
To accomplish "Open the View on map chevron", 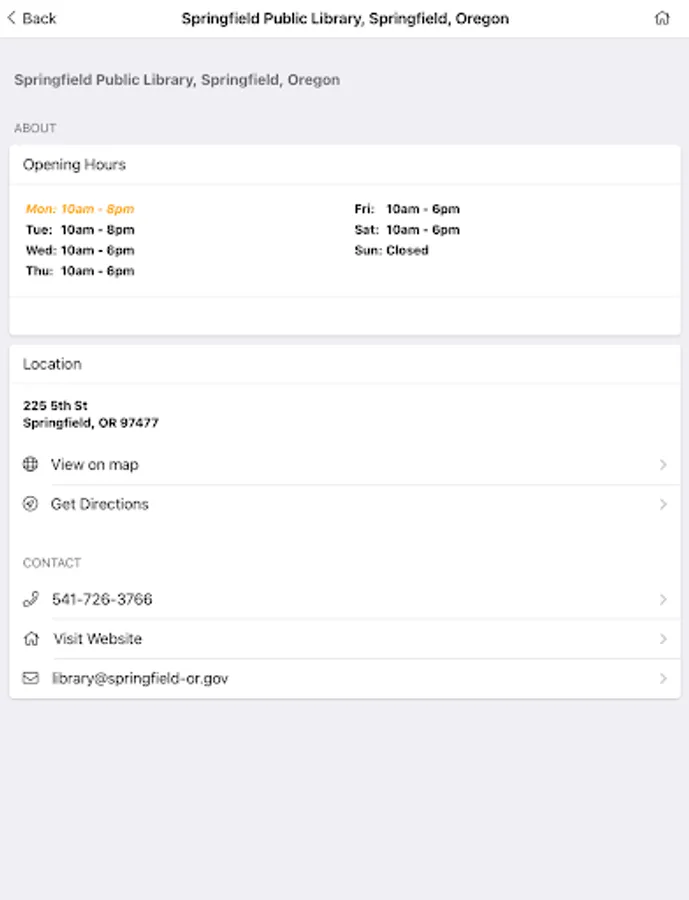I will pyautogui.click(x=663, y=465).
